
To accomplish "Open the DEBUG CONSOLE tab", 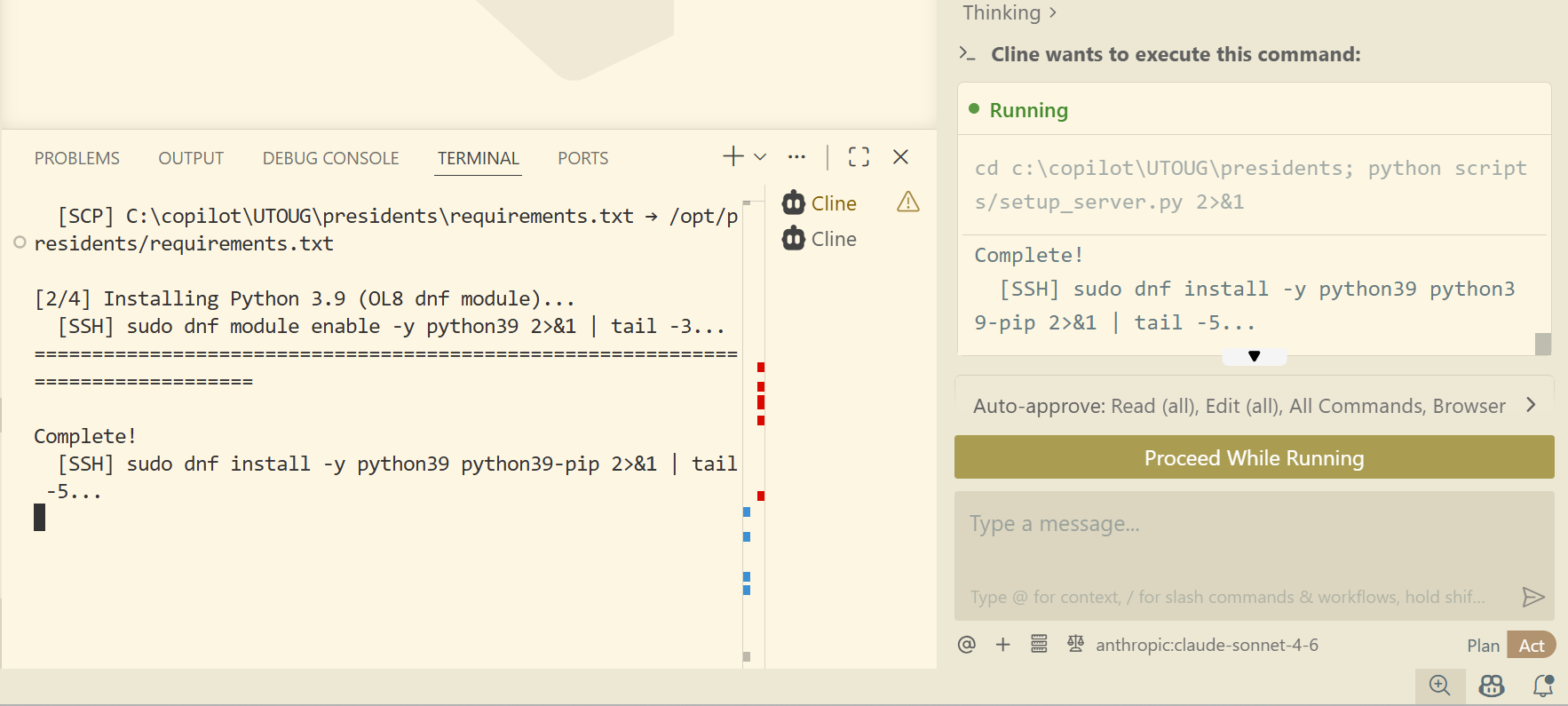I will [x=330, y=158].
